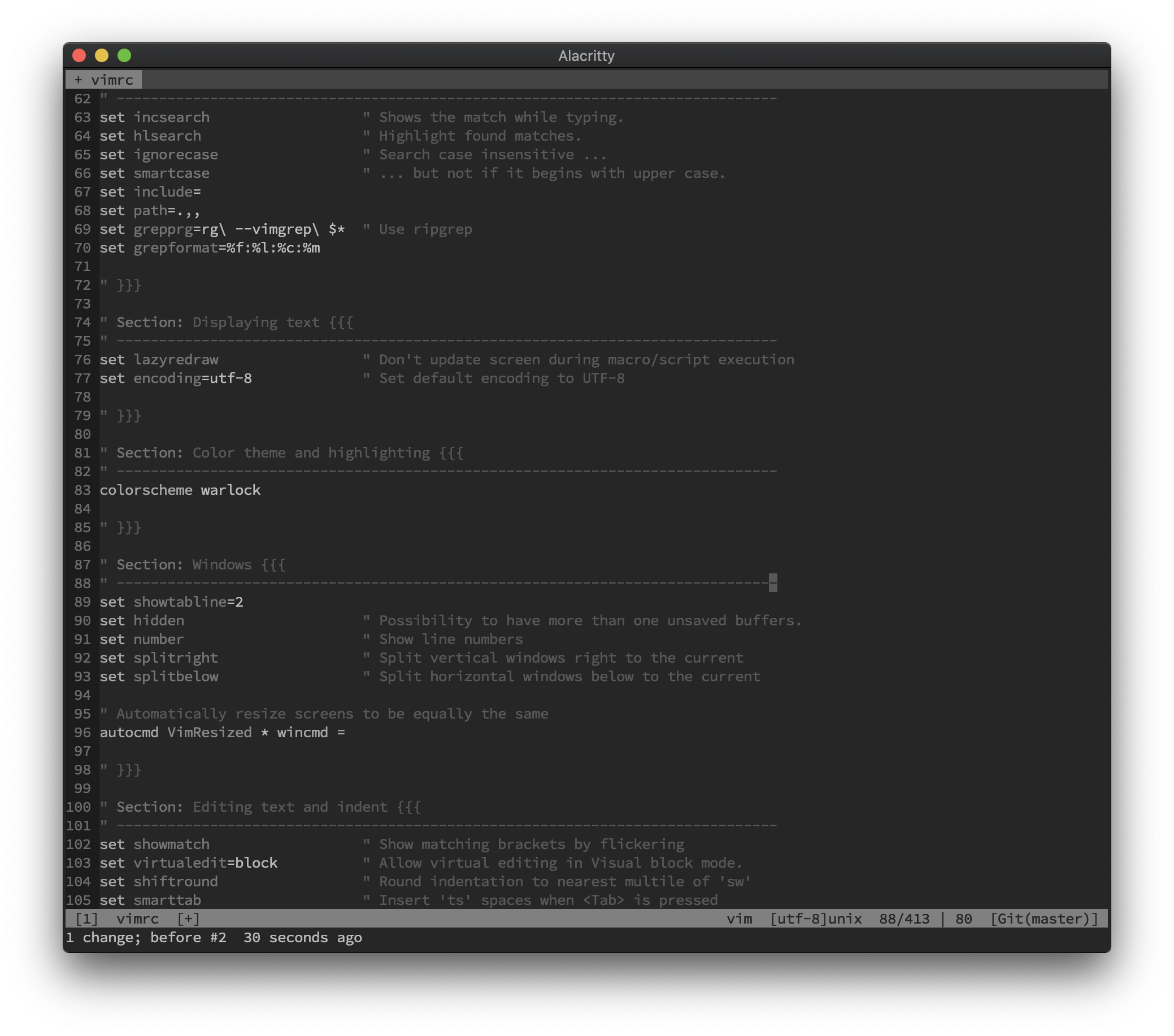The image size is (1174, 1036).
Task: Place cursor on set splitright option
Action: pos(175,658)
